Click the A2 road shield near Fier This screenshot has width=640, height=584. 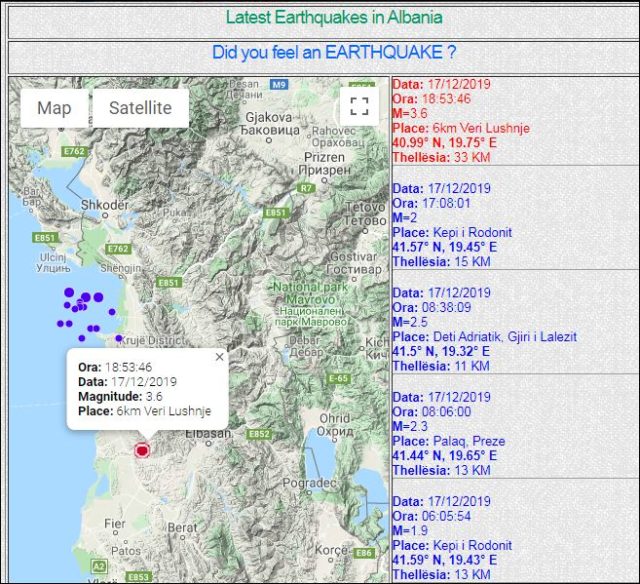coord(98,565)
